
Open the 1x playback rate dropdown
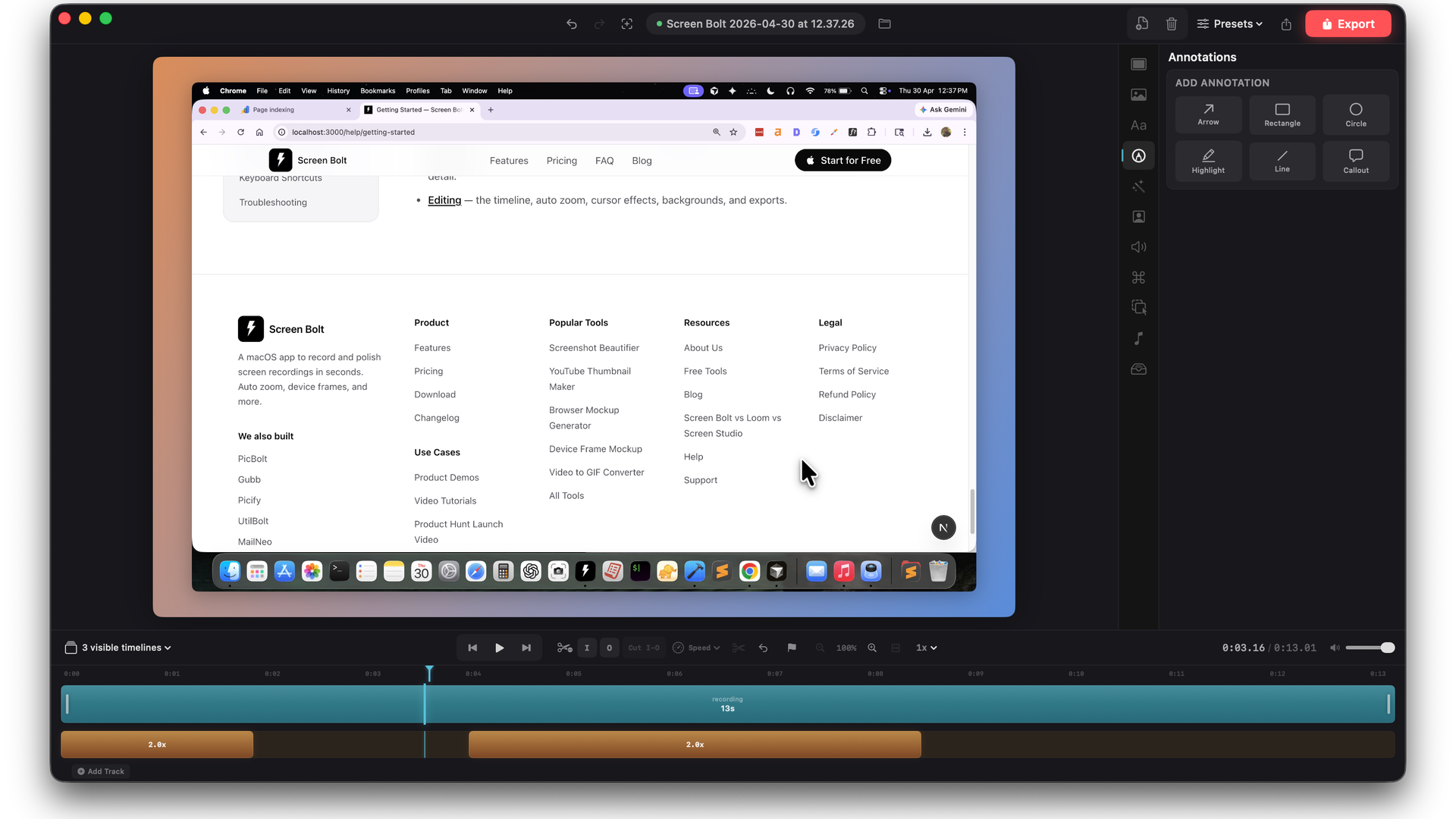[926, 648]
